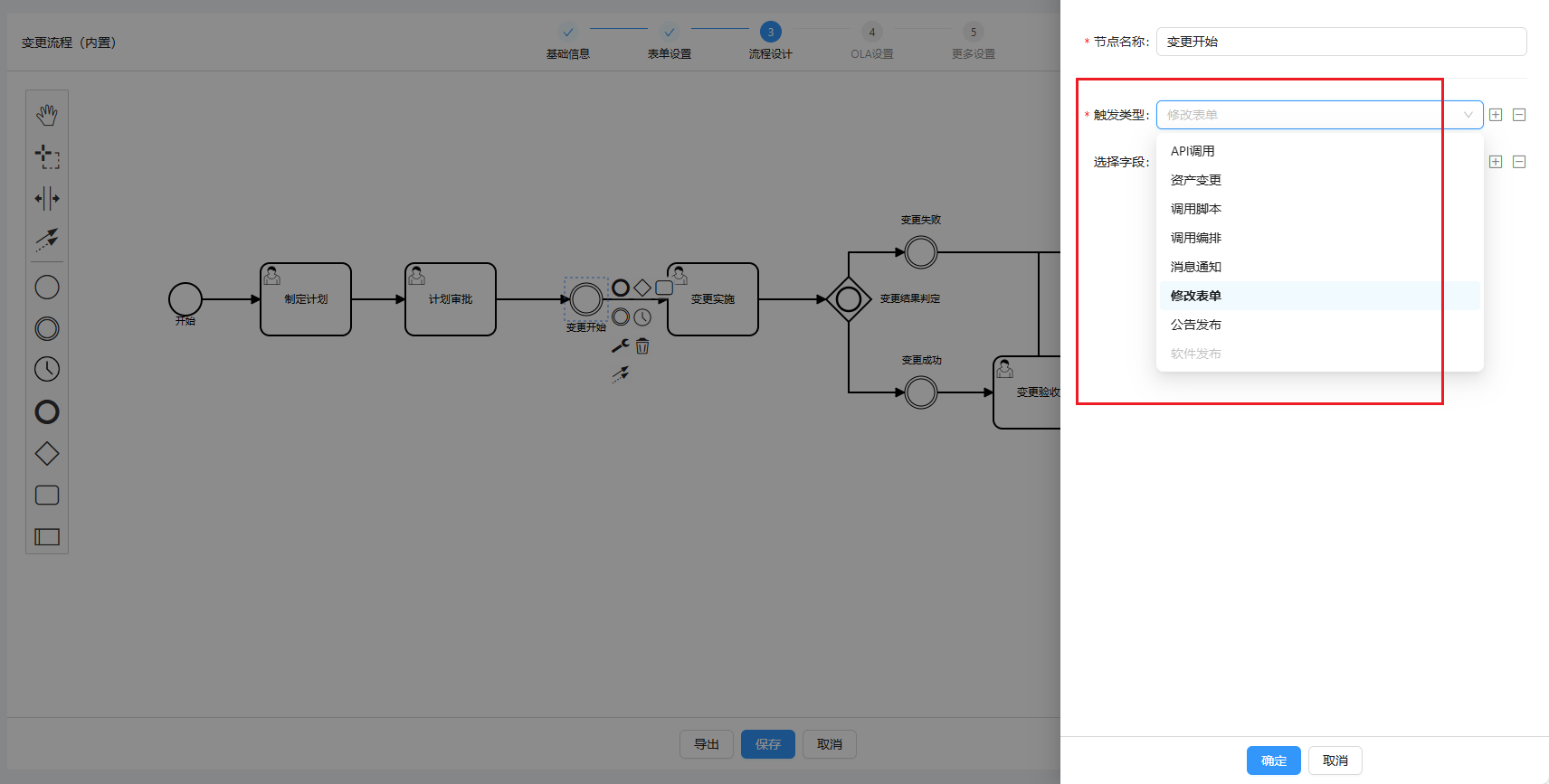Select the 变更成功 event circle

pyautogui.click(x=921, y=392)
